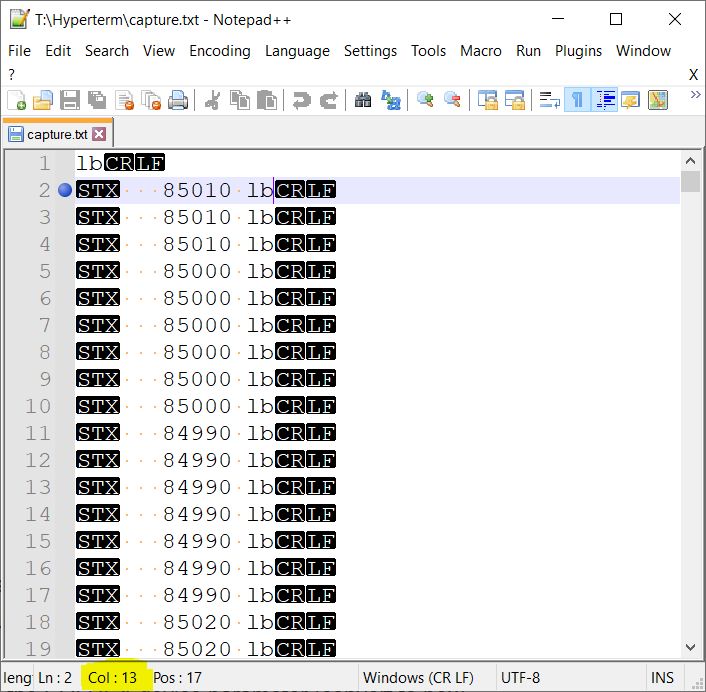This screenshot has height=692, width=706.
Task: Open the Macro menu
Action: [480, 51]
